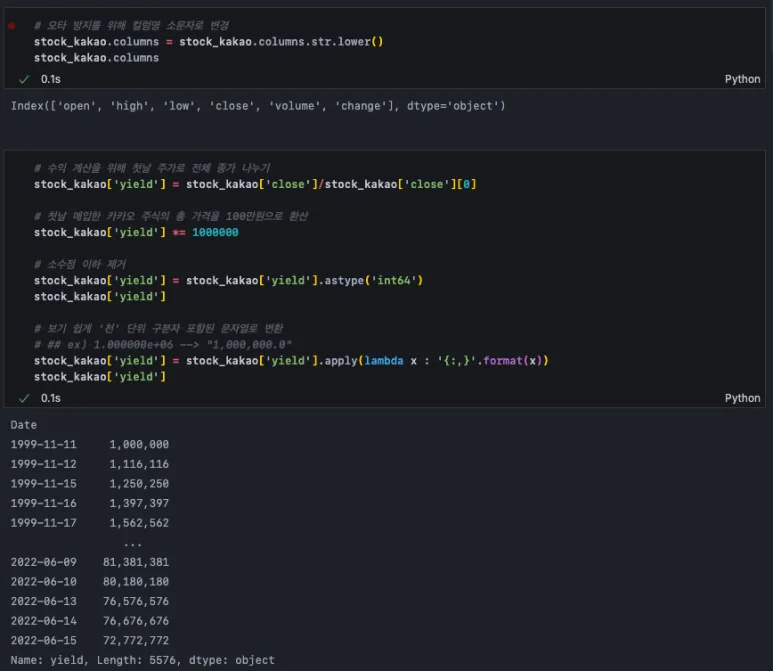The height and width of the screenshot is (671, 773).
Task: Click the second cell's 0.1s execution time
Action: click(x=50, y=398)
